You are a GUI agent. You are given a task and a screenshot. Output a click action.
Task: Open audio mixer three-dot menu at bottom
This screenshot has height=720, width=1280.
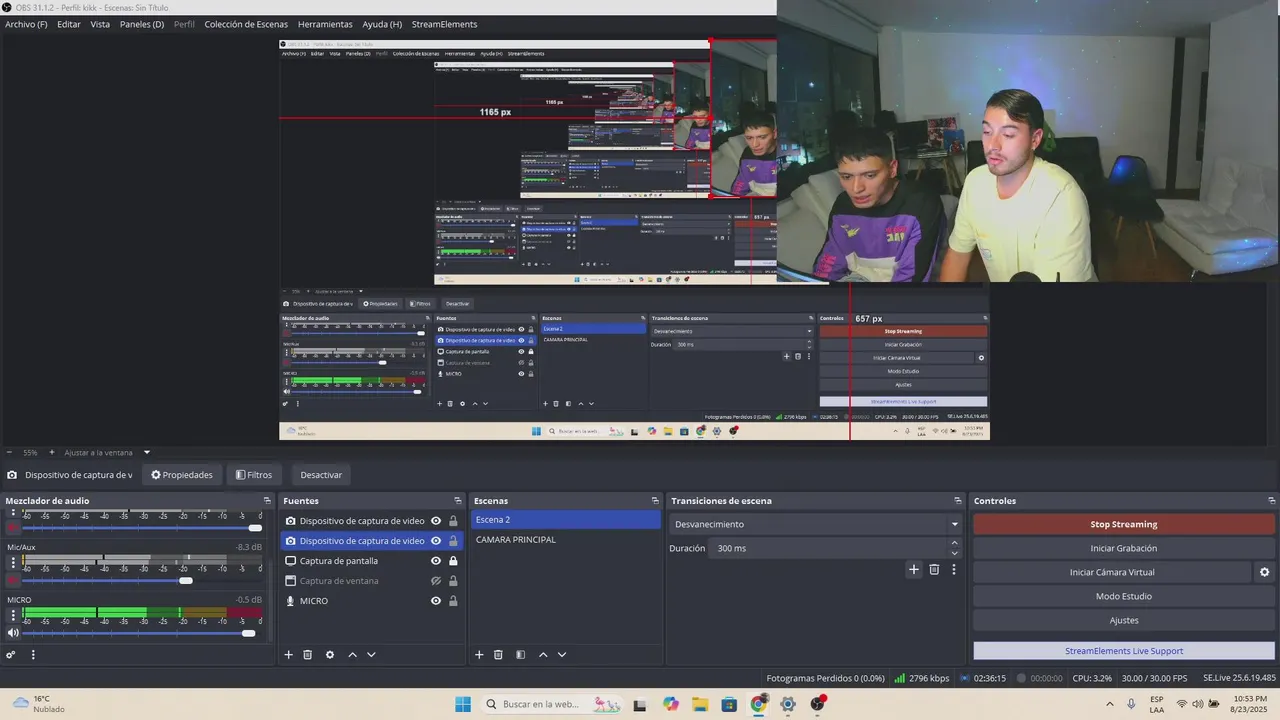33,655
